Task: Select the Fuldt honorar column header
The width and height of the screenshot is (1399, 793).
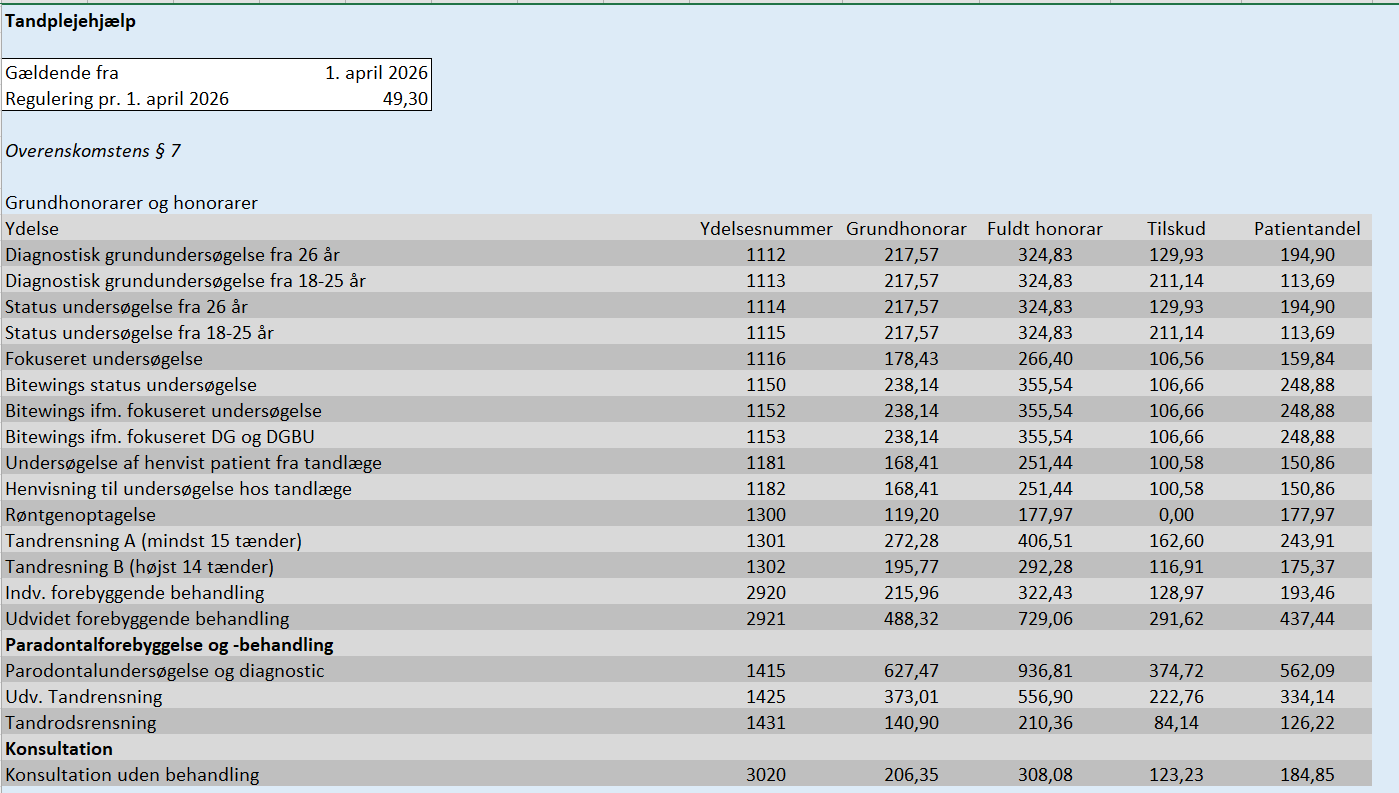Action: [x=1044, y=229]
